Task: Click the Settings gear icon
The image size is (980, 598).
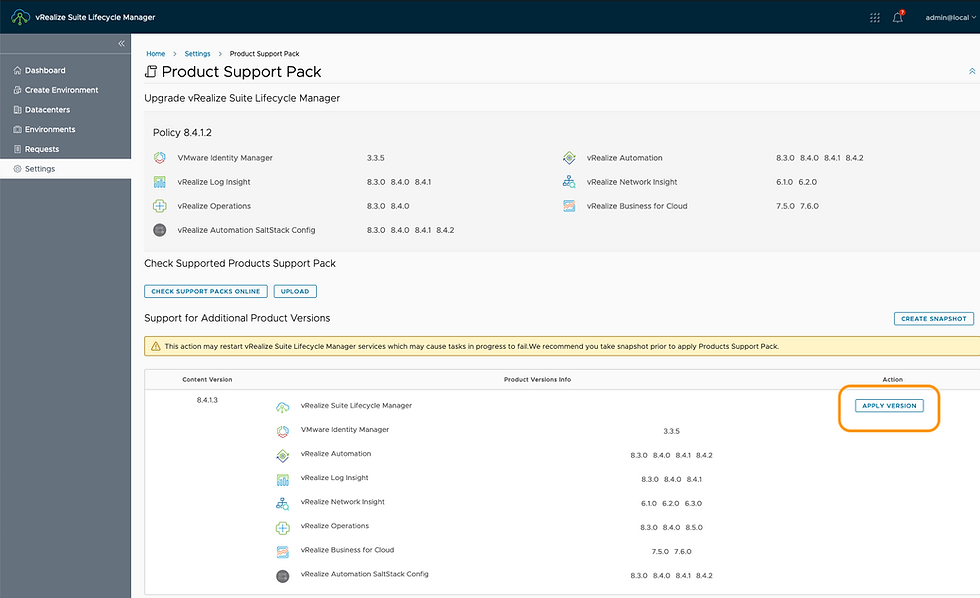Action: tap(18, 169)
